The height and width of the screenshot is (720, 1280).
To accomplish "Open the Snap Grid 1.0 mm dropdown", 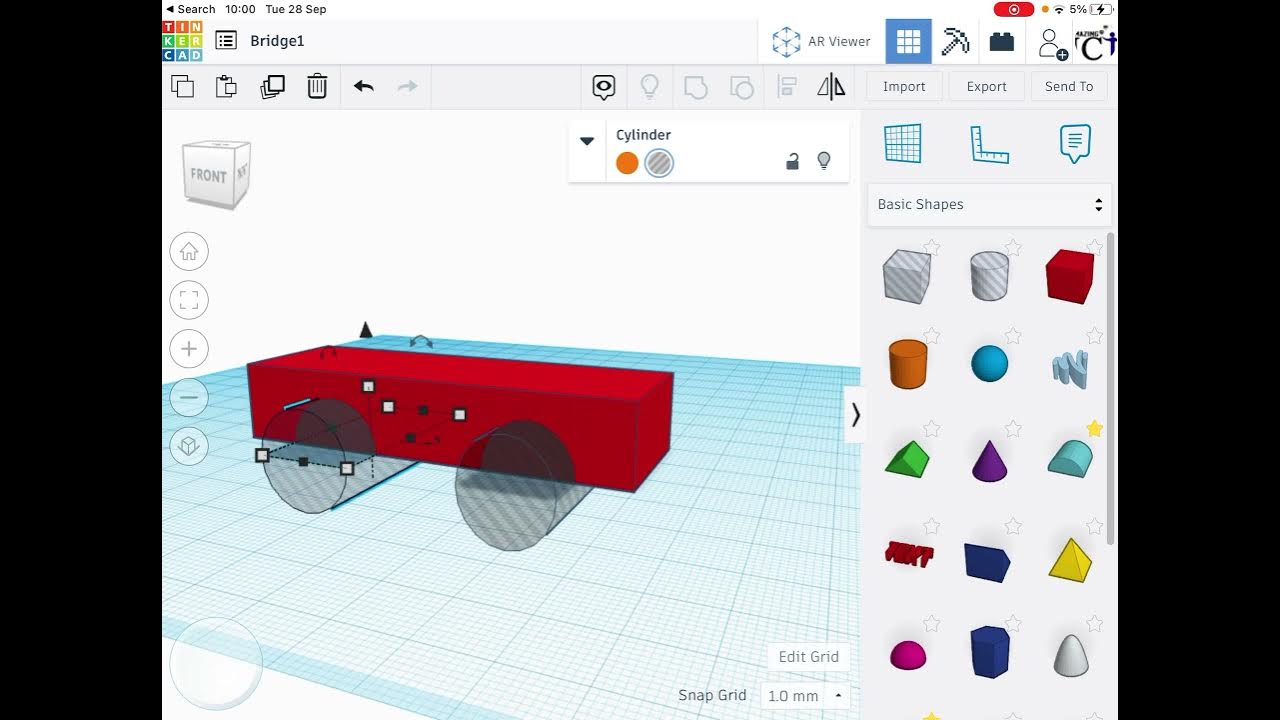I will (804, 695).
